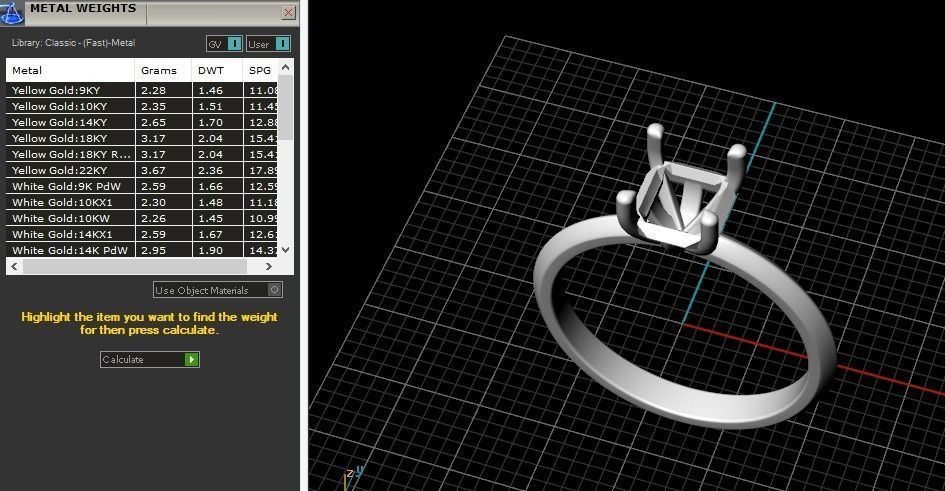945x491 pixels.
Task: Select the White Gold:14K PdW row
Action: (142, 250)
